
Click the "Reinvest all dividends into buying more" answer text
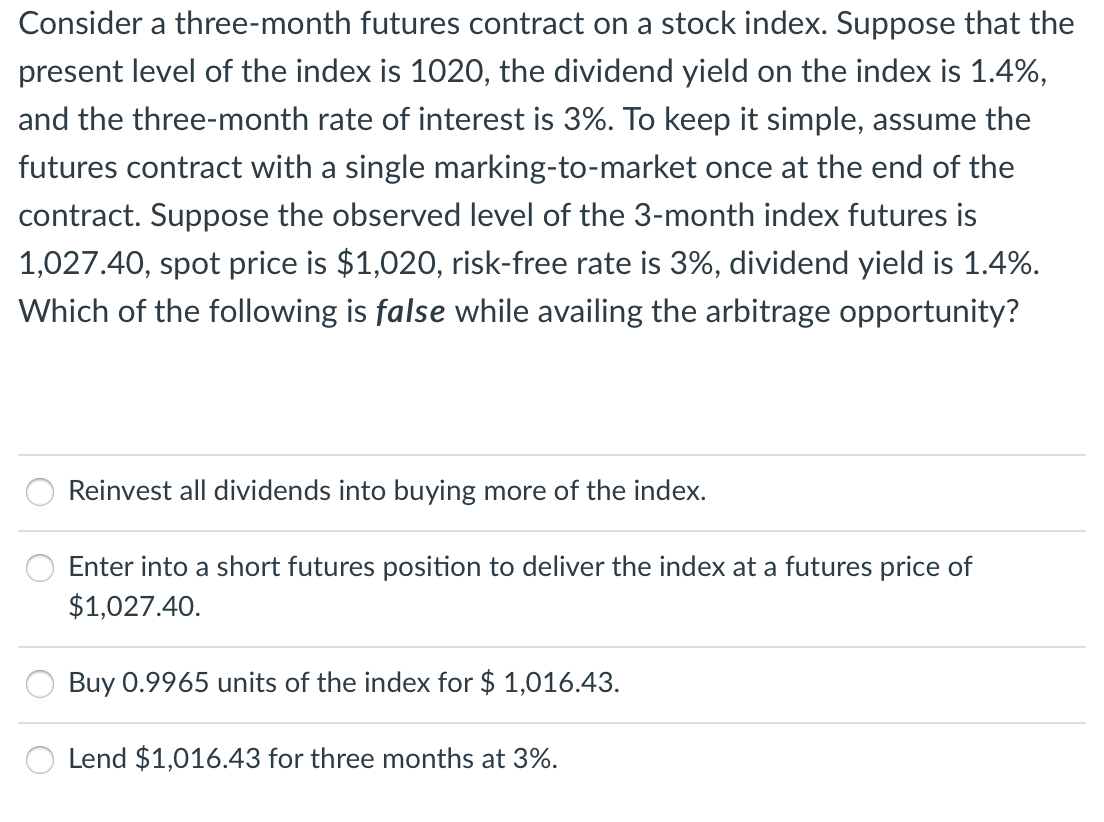(387, 491)
